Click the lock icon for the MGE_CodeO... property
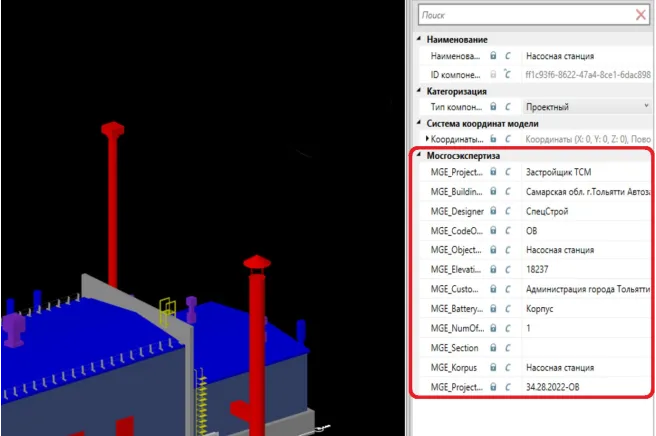Image resolution: width=656 pixels, height=436 pixels. [x=494, y=230]
